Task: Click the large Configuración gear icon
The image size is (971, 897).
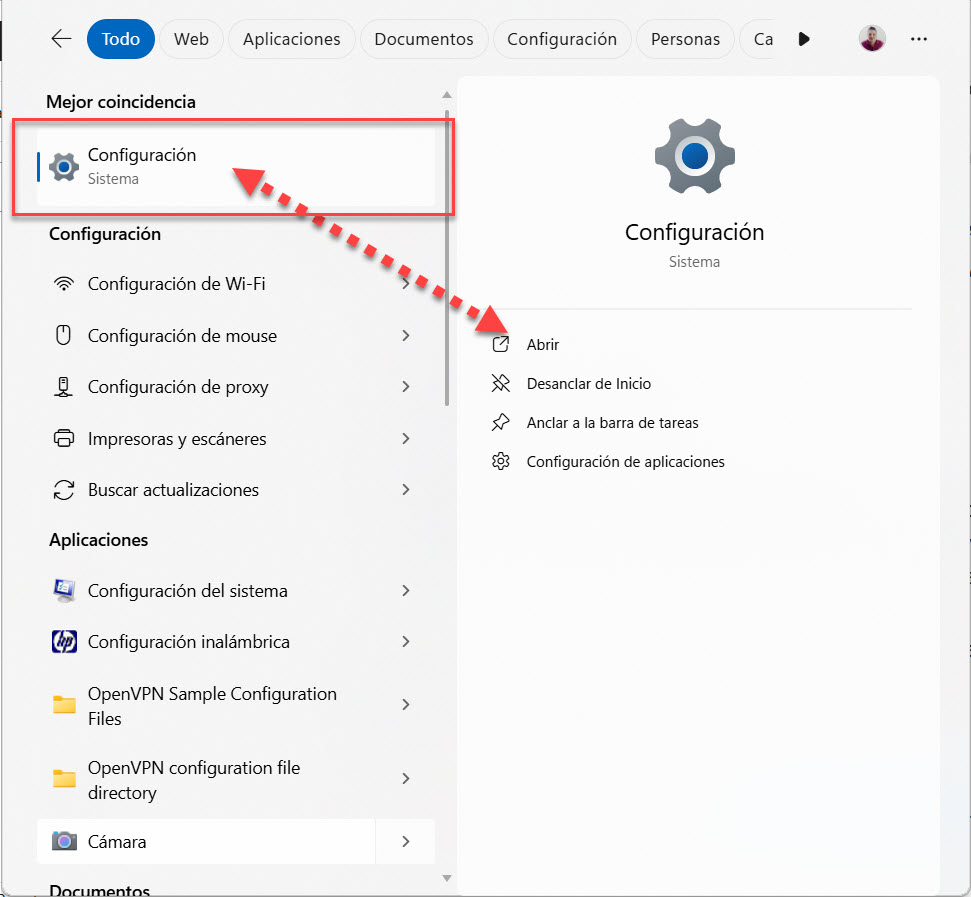Action: (694, 156)
